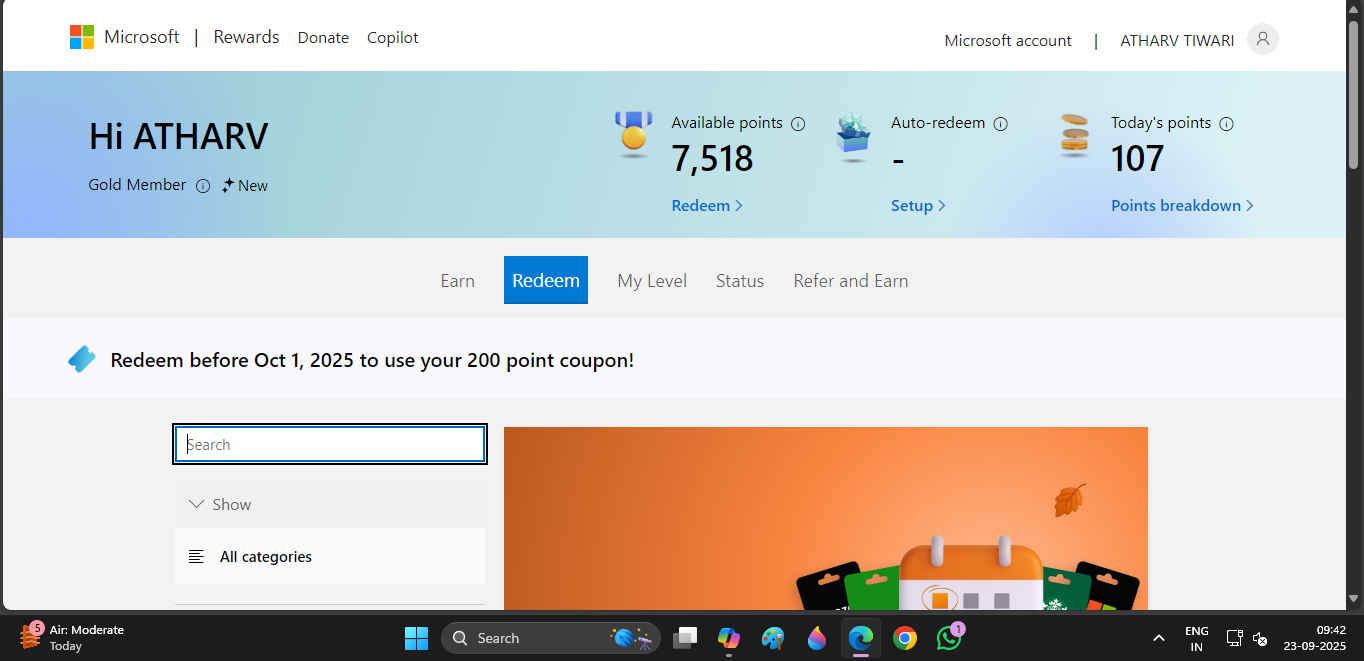Open network and volume quick settings
1364x661 pixels.
pyautogui.click(x=1247, y=638)
